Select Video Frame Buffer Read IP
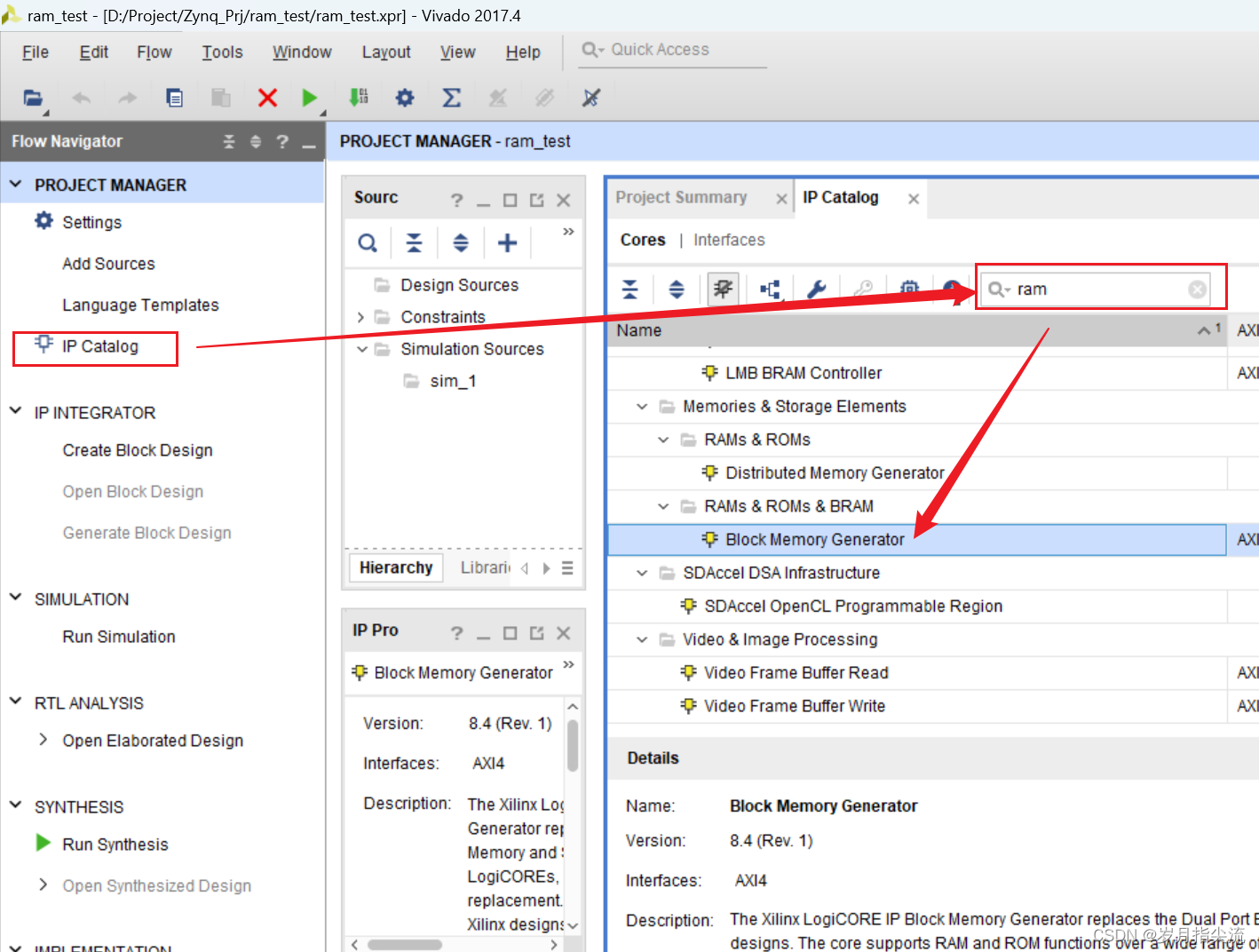 tap(796, 673)
